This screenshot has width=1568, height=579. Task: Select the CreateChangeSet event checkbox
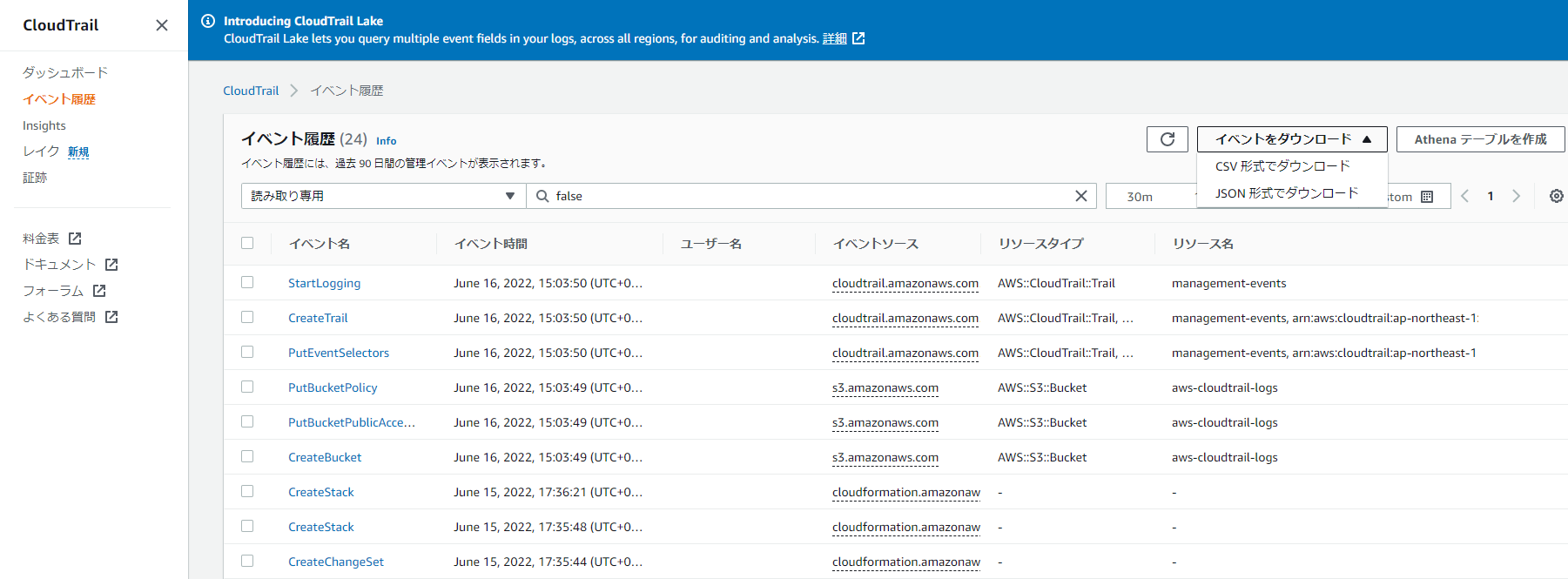[x=247, y=561]
